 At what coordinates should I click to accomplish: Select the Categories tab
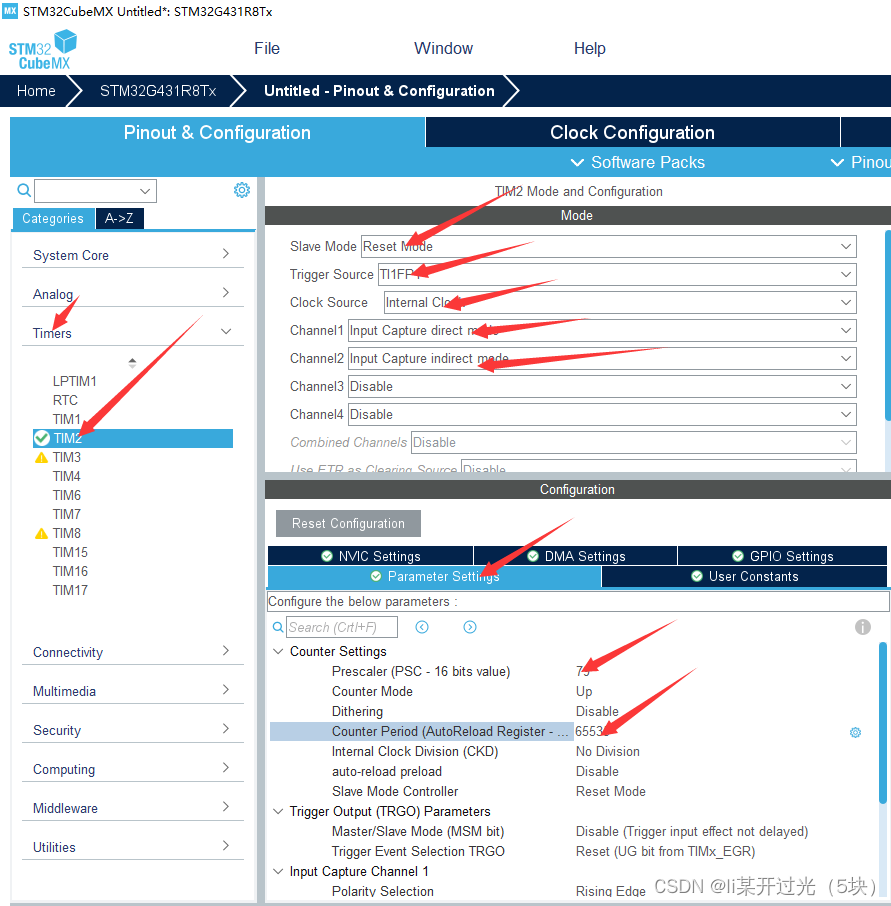[x=53, y=218]
